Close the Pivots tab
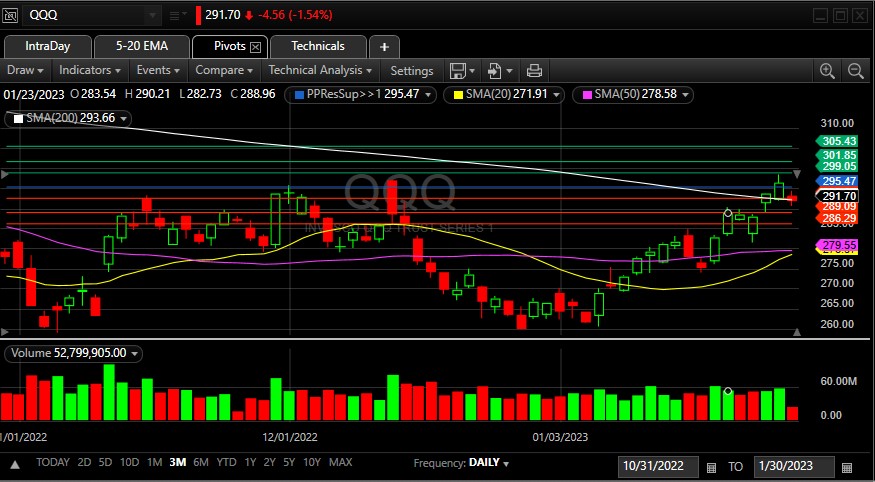Screen dimensions: 875x482 coord(255,47)
